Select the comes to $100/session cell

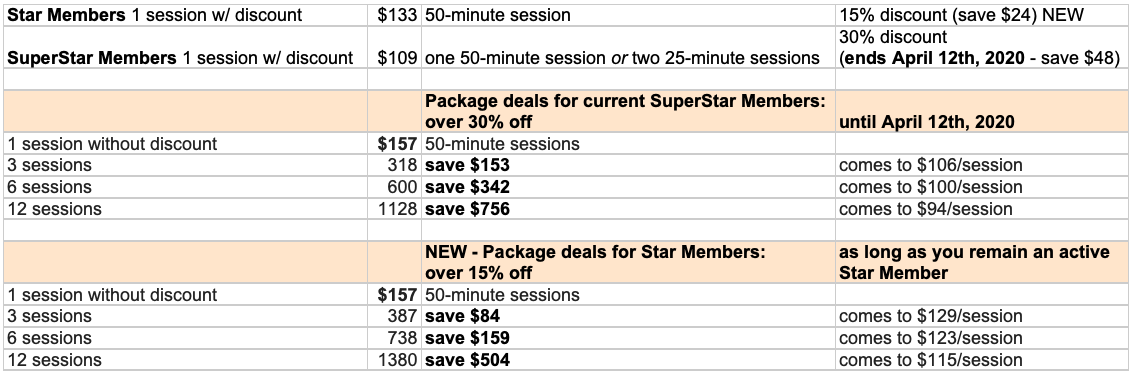[x=982, y=187]
